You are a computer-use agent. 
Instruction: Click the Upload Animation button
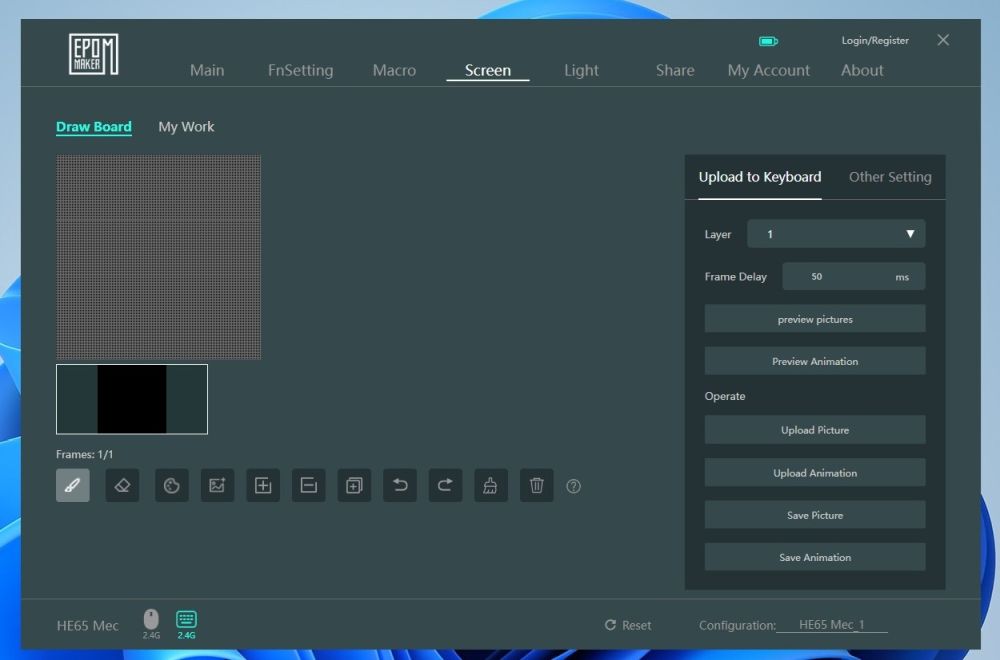814,473
